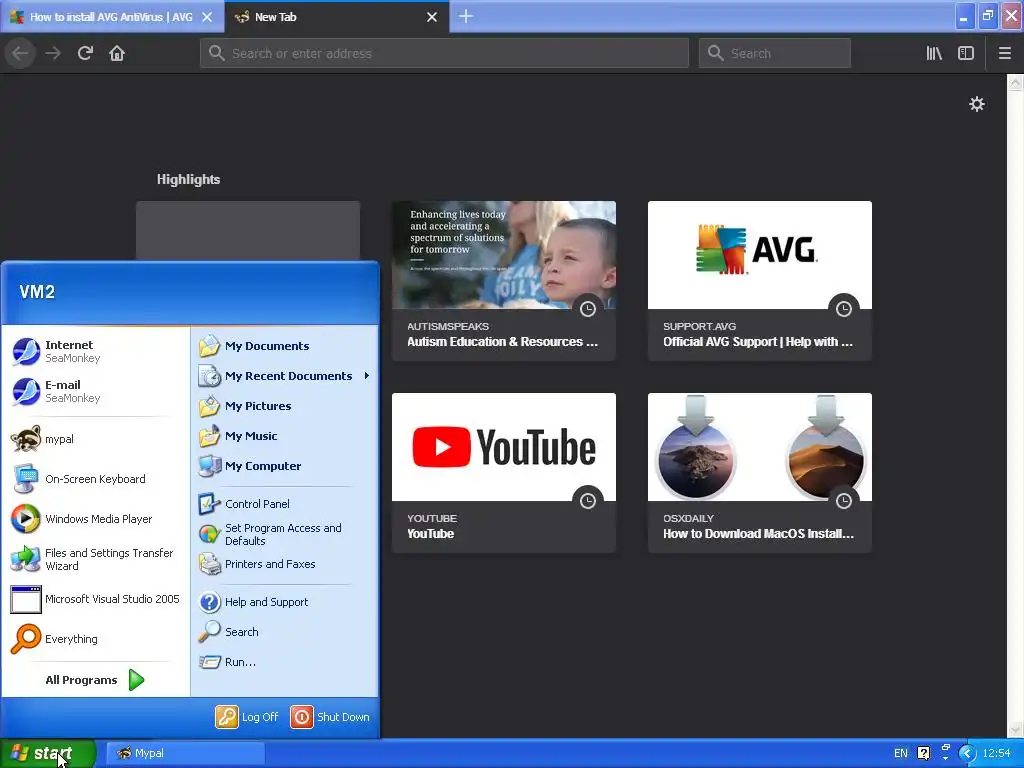Screen dimensions: 1024x768
Task: Click the Shut Down button
Action: tap(330, 716)
